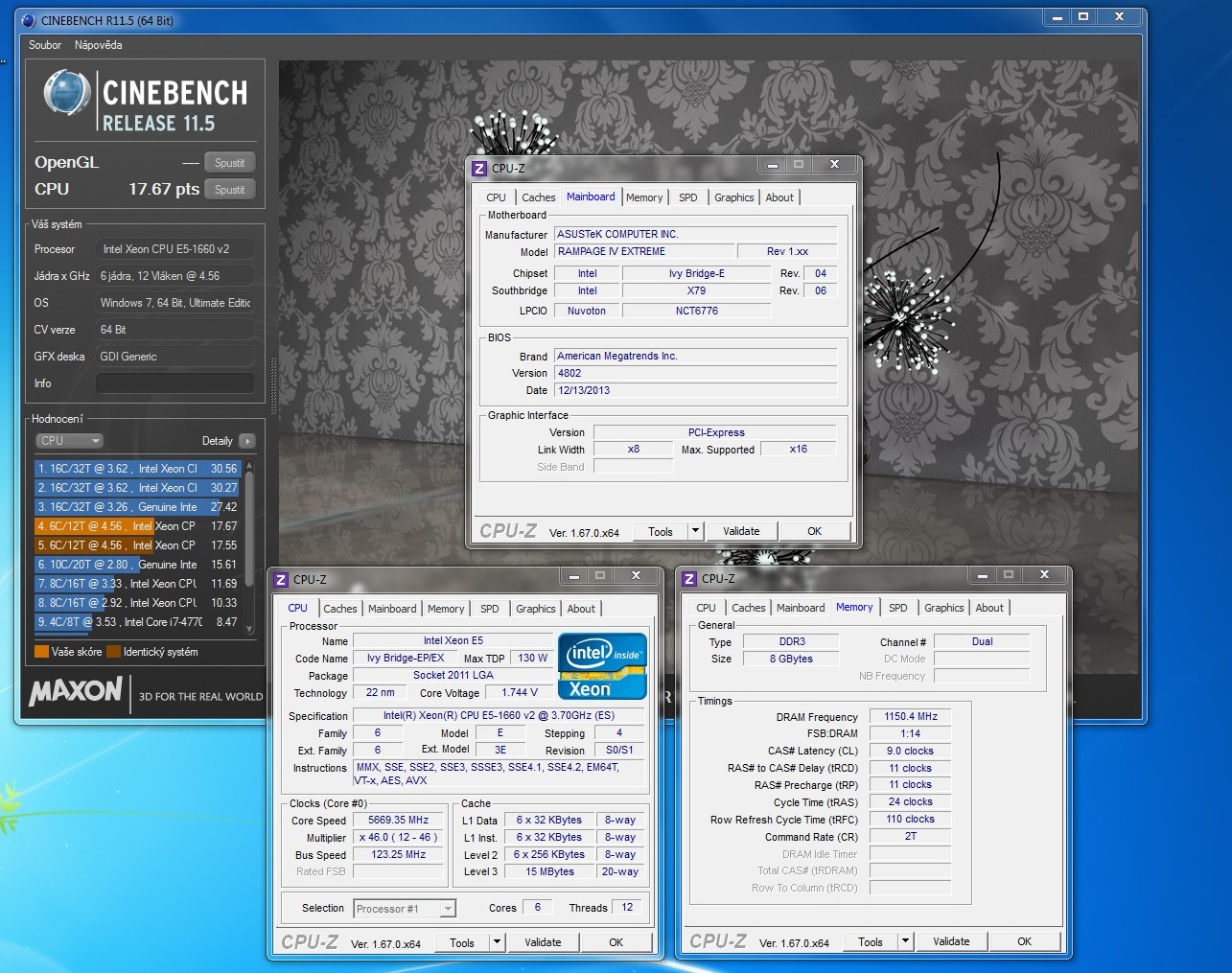Open About tab in bottom-left CPU-Z window
This screenshot has width=1232, height=973.
[581, 609]
